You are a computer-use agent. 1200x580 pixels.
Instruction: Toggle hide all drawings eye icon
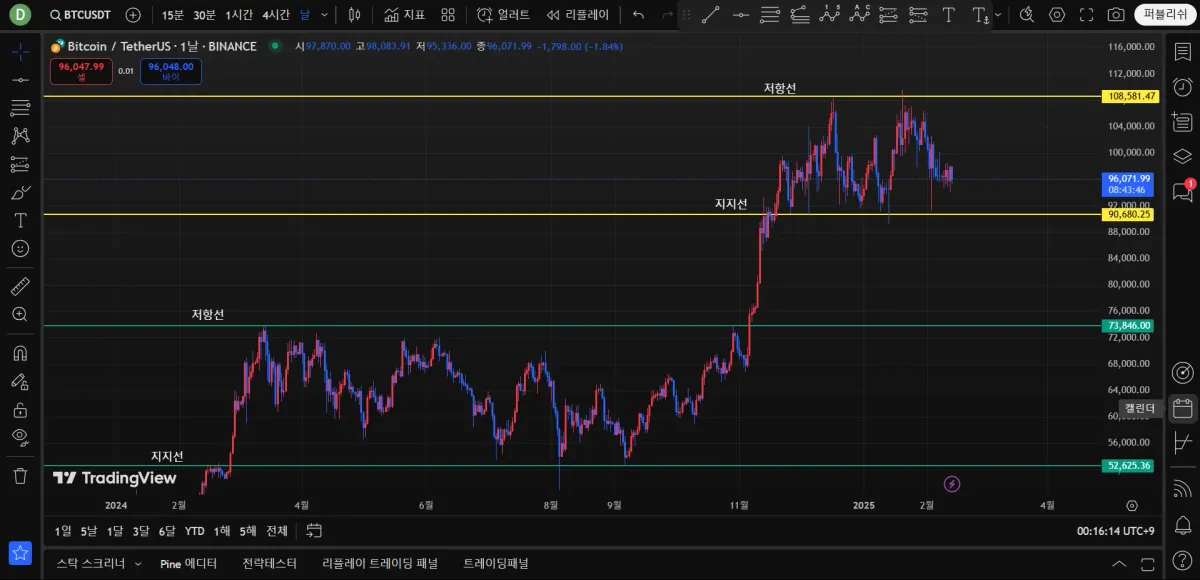[20, 437]
